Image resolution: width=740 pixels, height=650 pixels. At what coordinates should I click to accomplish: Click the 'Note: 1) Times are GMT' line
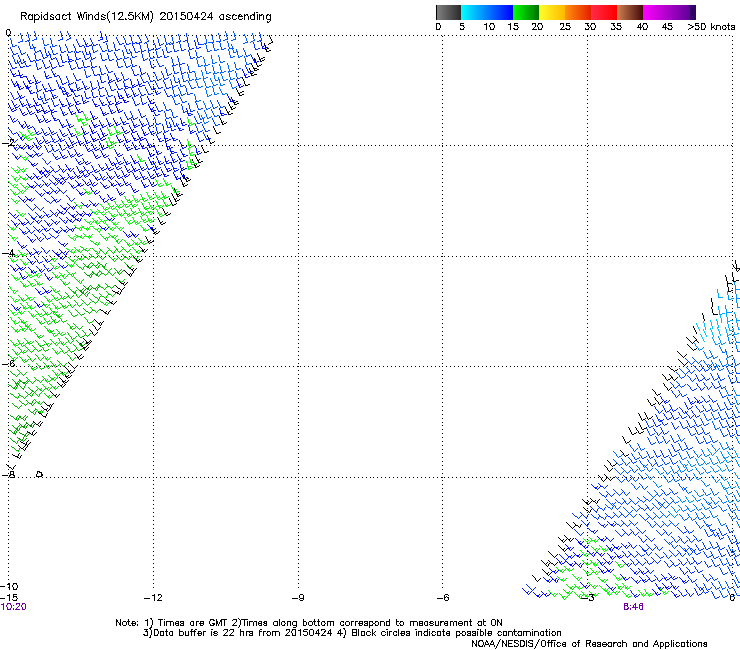(x=309, y=623)
